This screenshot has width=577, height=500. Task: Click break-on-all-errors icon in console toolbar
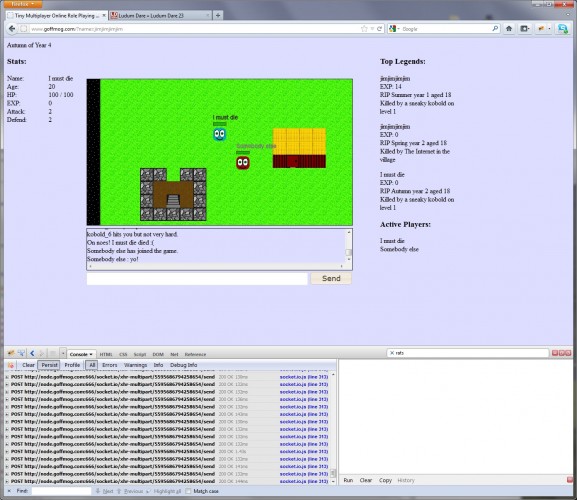11,365
